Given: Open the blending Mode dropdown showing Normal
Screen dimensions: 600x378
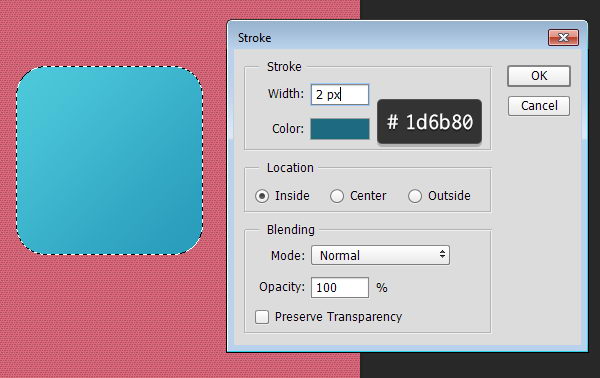Looking at the screenshot, I should 380,255.
